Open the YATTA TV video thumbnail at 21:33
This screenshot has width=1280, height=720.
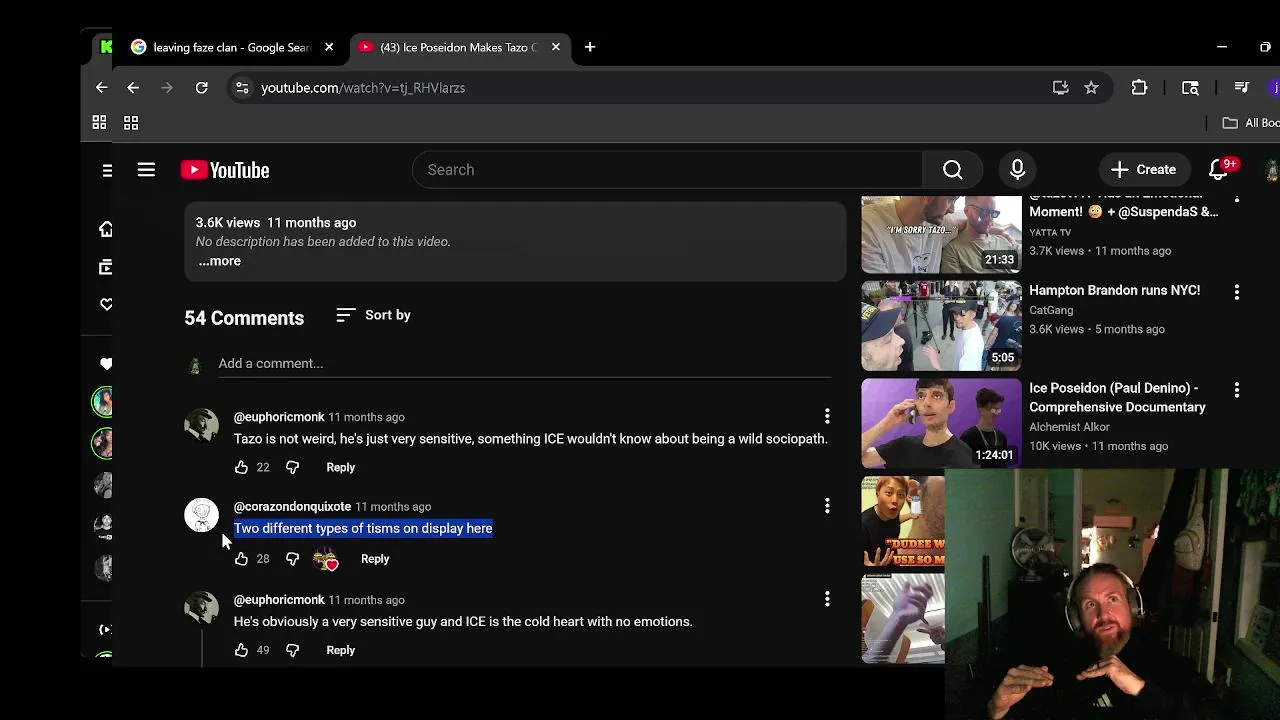tap(941, 235)
